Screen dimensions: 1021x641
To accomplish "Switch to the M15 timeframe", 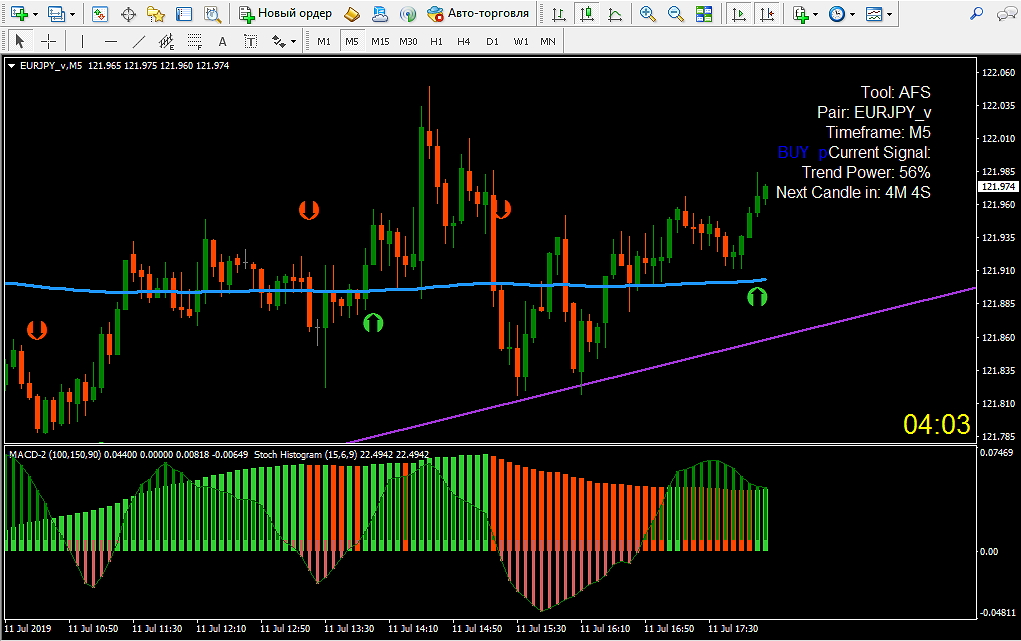I will click(x=380, y=42).
